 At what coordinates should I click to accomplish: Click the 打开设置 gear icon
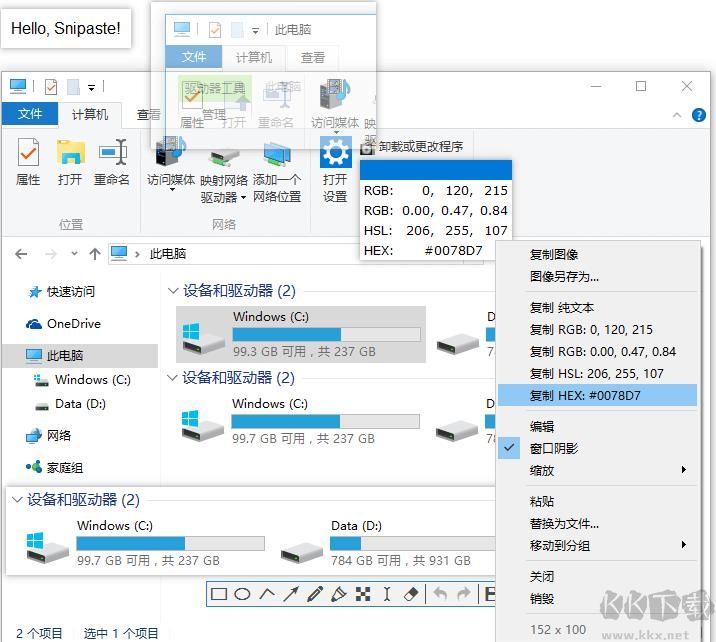pos(335,153)
